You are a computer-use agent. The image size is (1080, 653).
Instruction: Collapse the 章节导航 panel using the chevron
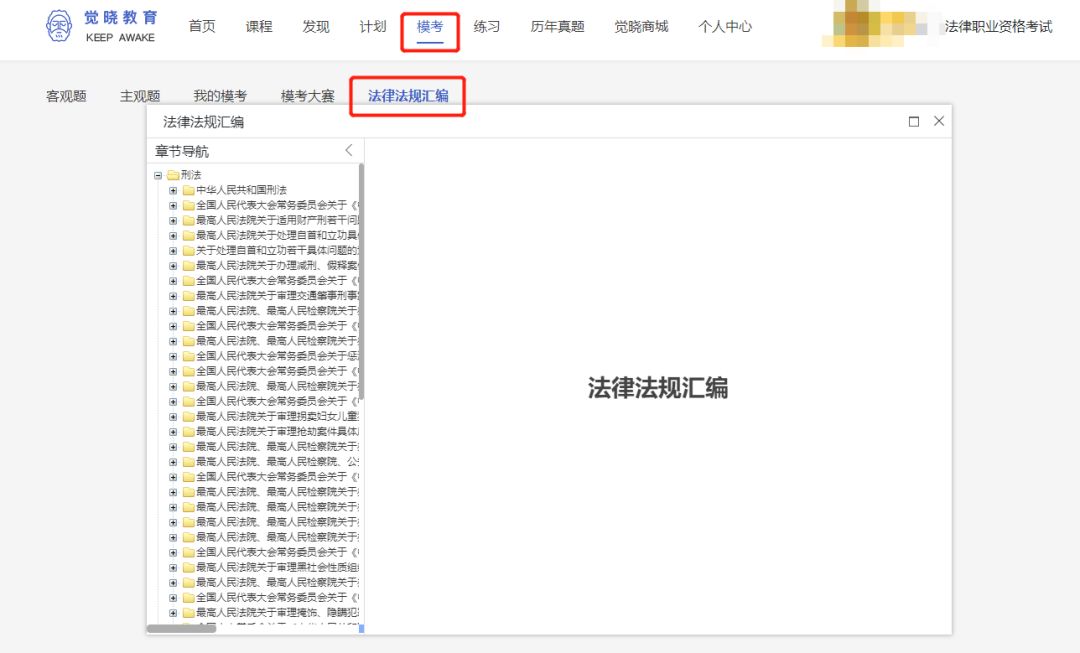tap(348, 149)
